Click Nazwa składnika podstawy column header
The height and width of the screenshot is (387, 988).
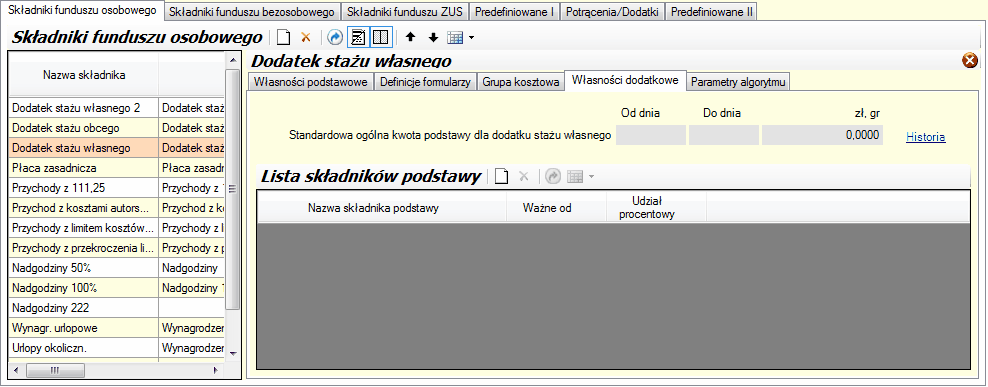click(382, 208)
